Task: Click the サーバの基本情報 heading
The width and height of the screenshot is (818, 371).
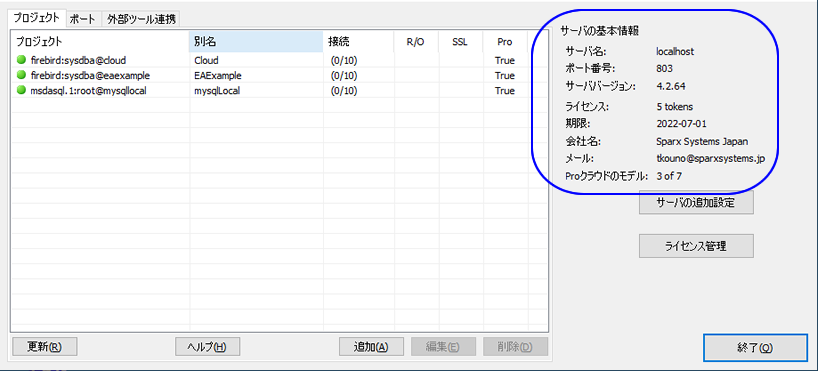Action: point(600,30)
